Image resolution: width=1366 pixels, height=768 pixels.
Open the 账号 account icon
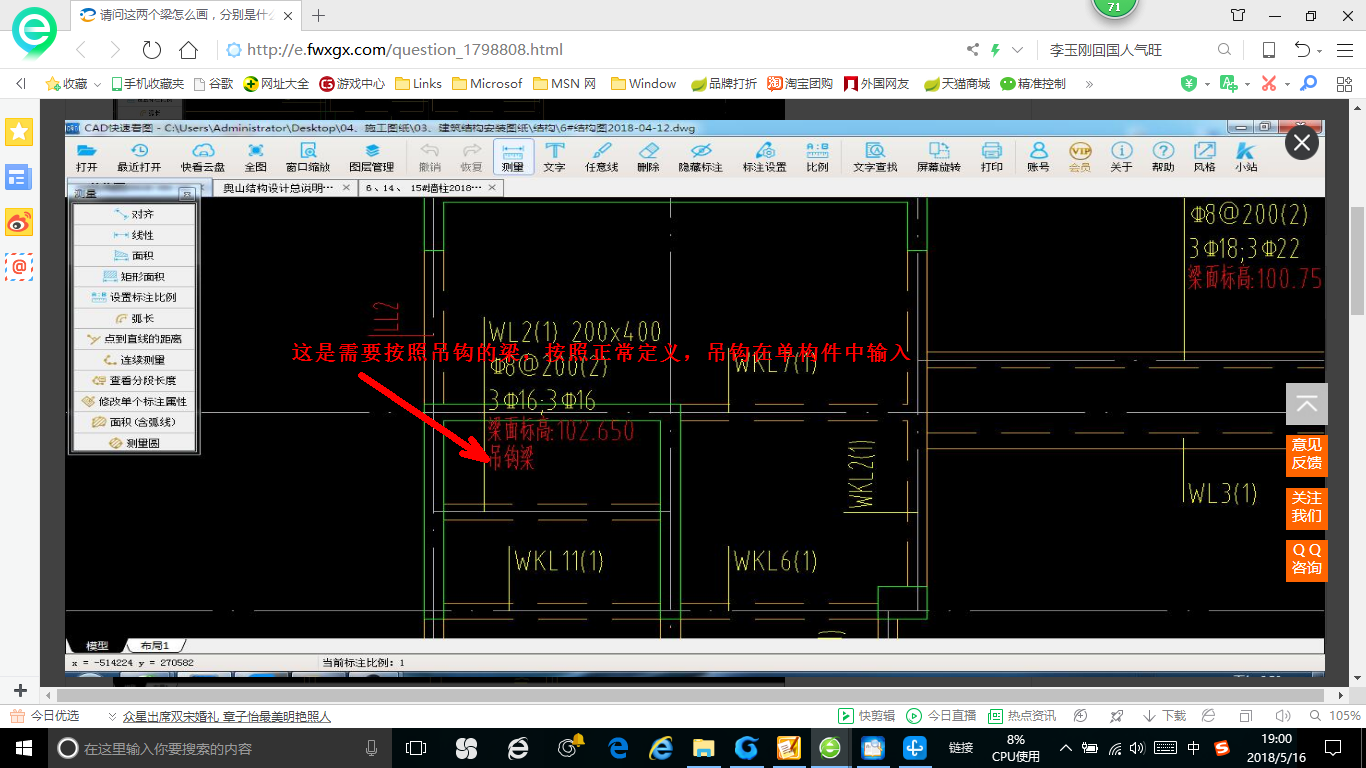click(x=1038, y=157)
